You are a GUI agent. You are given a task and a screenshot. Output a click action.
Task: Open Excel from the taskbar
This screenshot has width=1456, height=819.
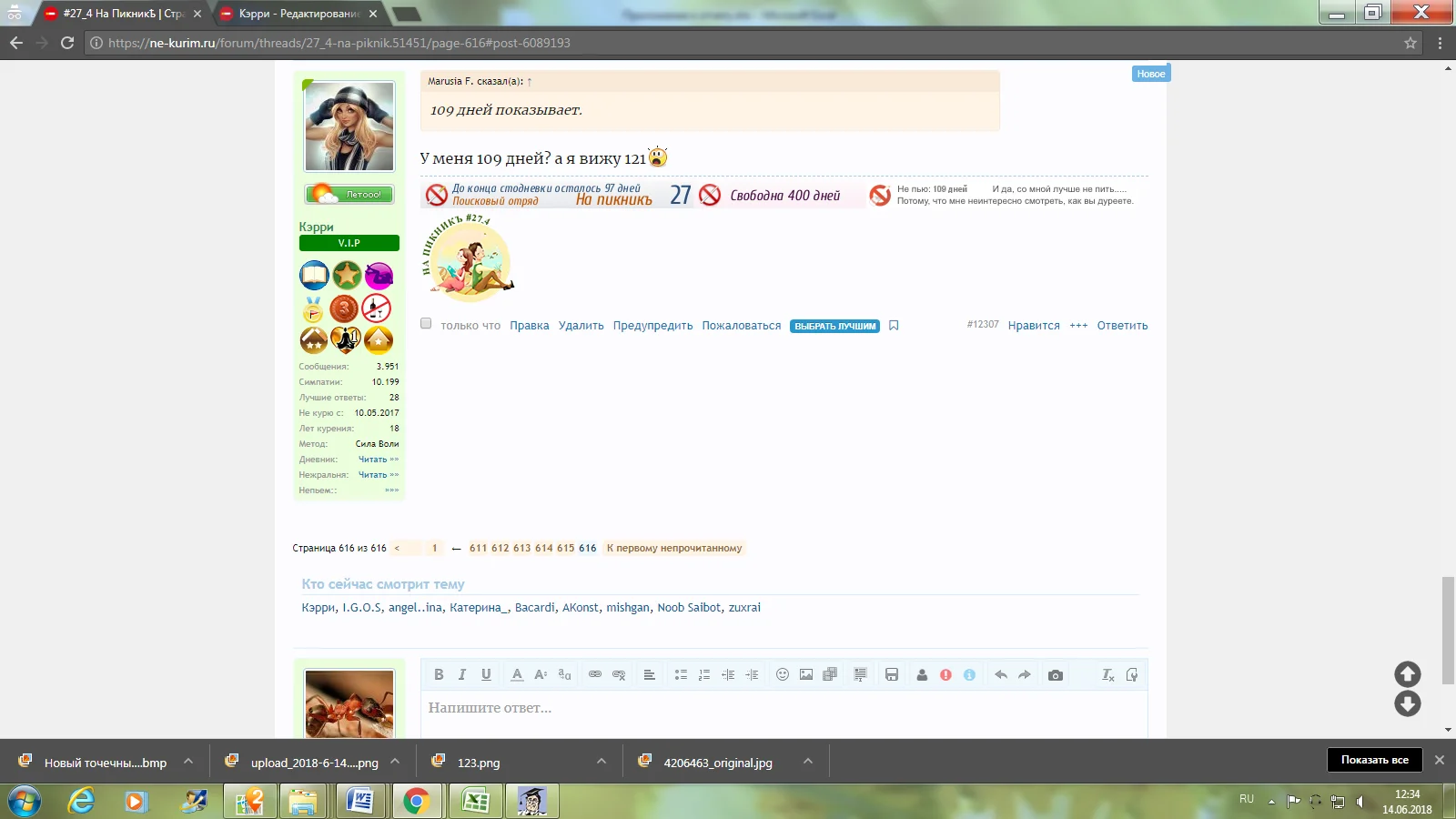click(475, 802)
